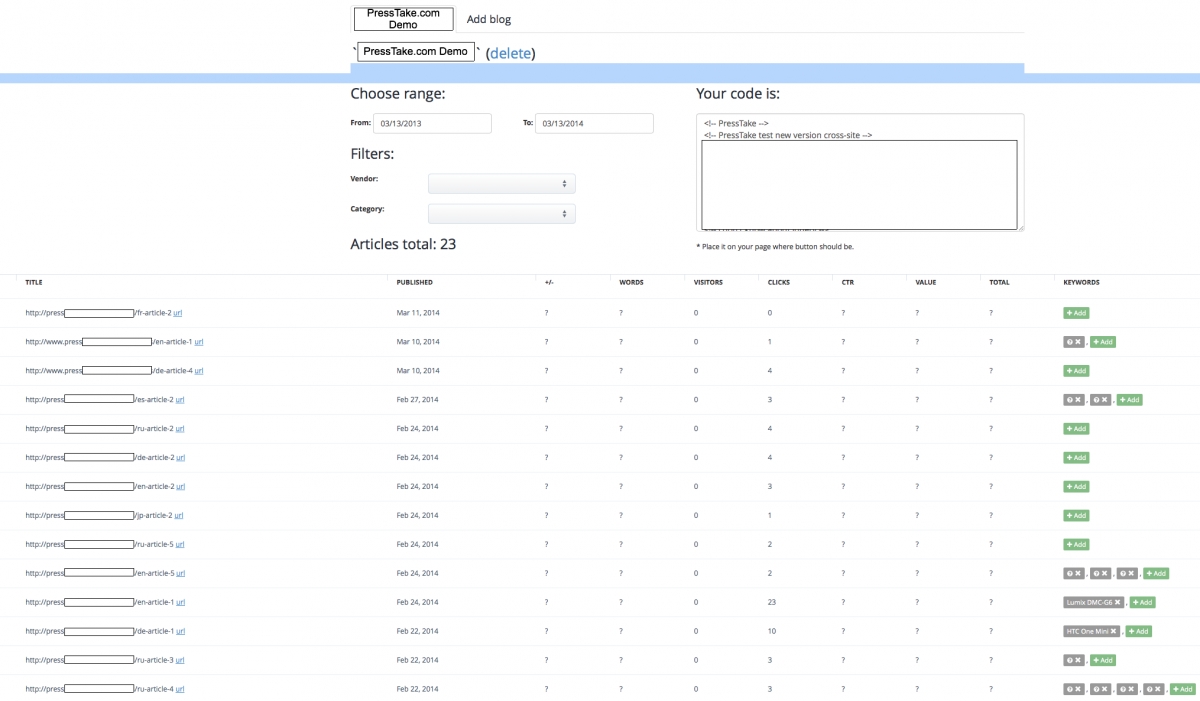Add keyword to the ru-article-3 row
The image size is (1200, 701).
1103,661
